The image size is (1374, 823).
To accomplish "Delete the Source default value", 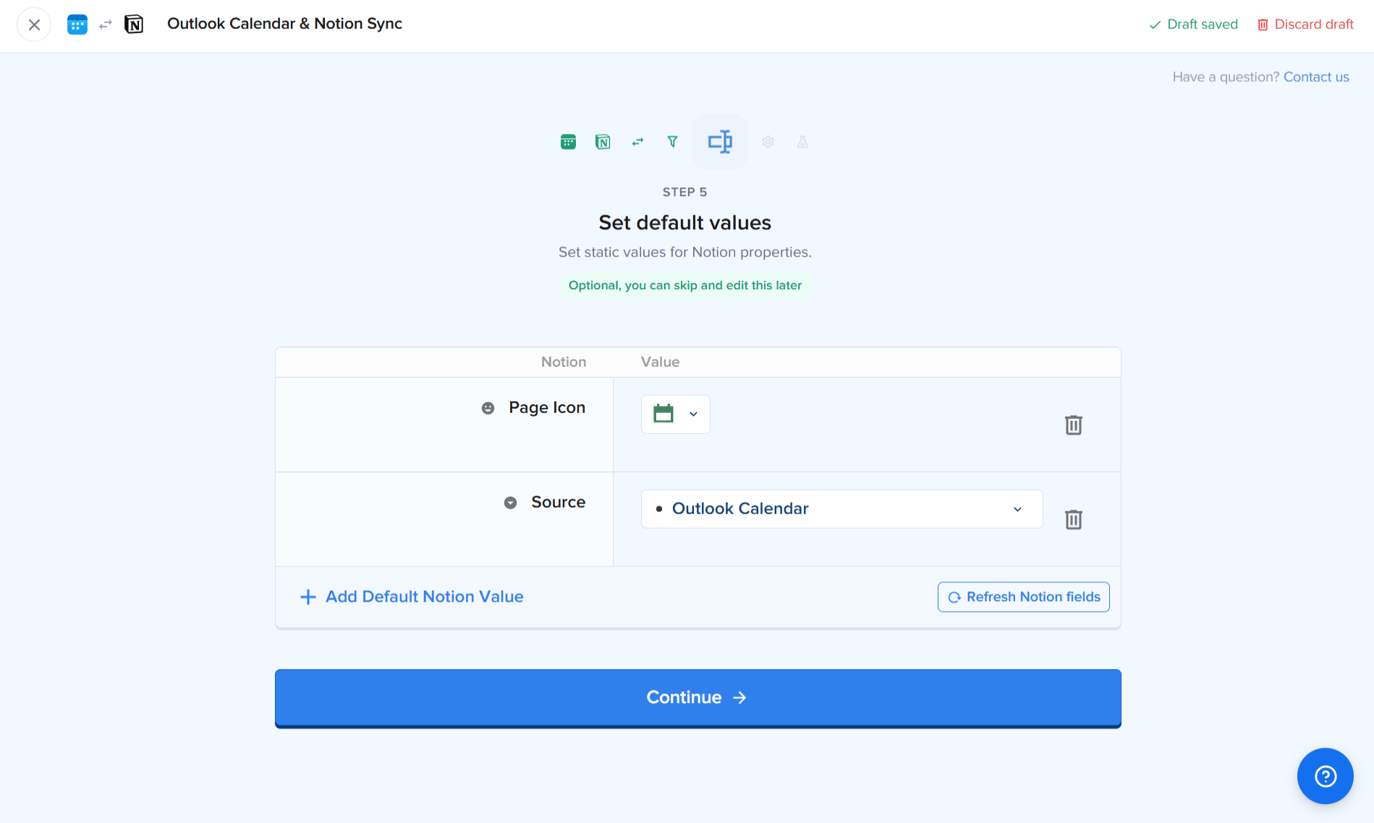I will coord(1073,520).
